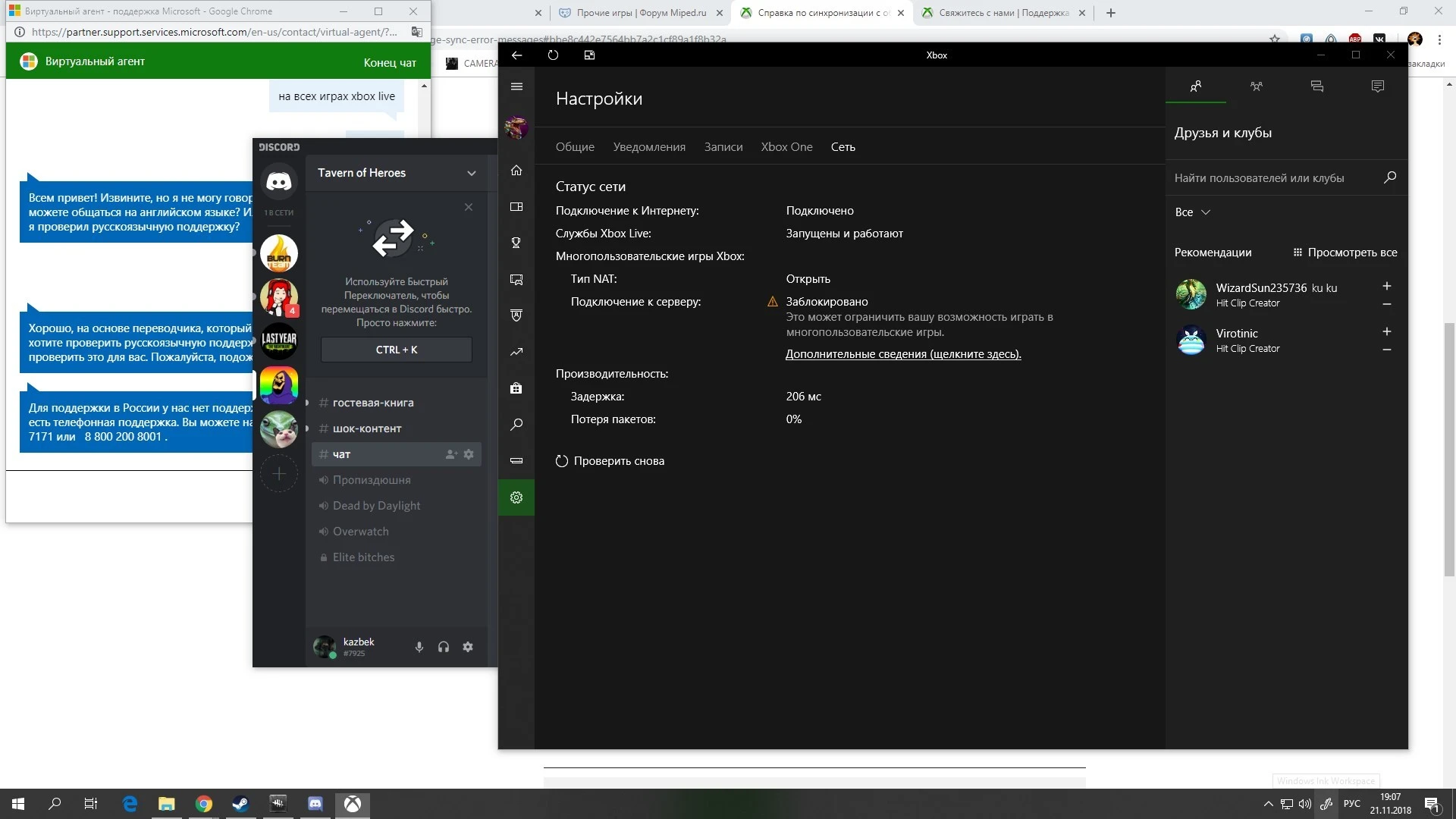Add Virotinic as a friend
Image resolution: width=1456 pixels, height=819 pixels.
pos(1387,331)
